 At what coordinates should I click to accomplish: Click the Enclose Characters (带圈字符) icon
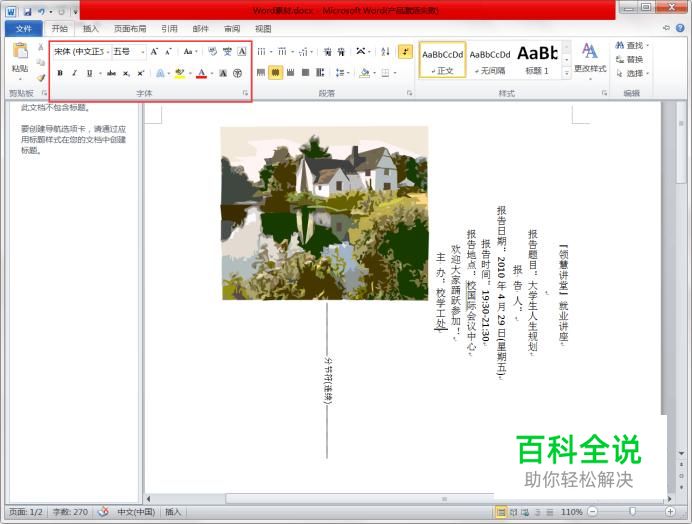[237, 73]
